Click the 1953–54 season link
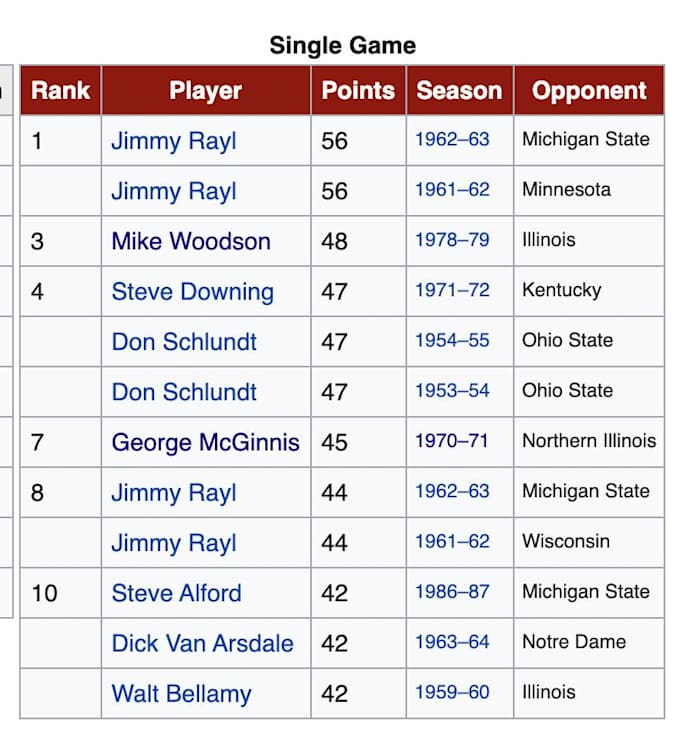700x754 pixels. pos(452,391)
